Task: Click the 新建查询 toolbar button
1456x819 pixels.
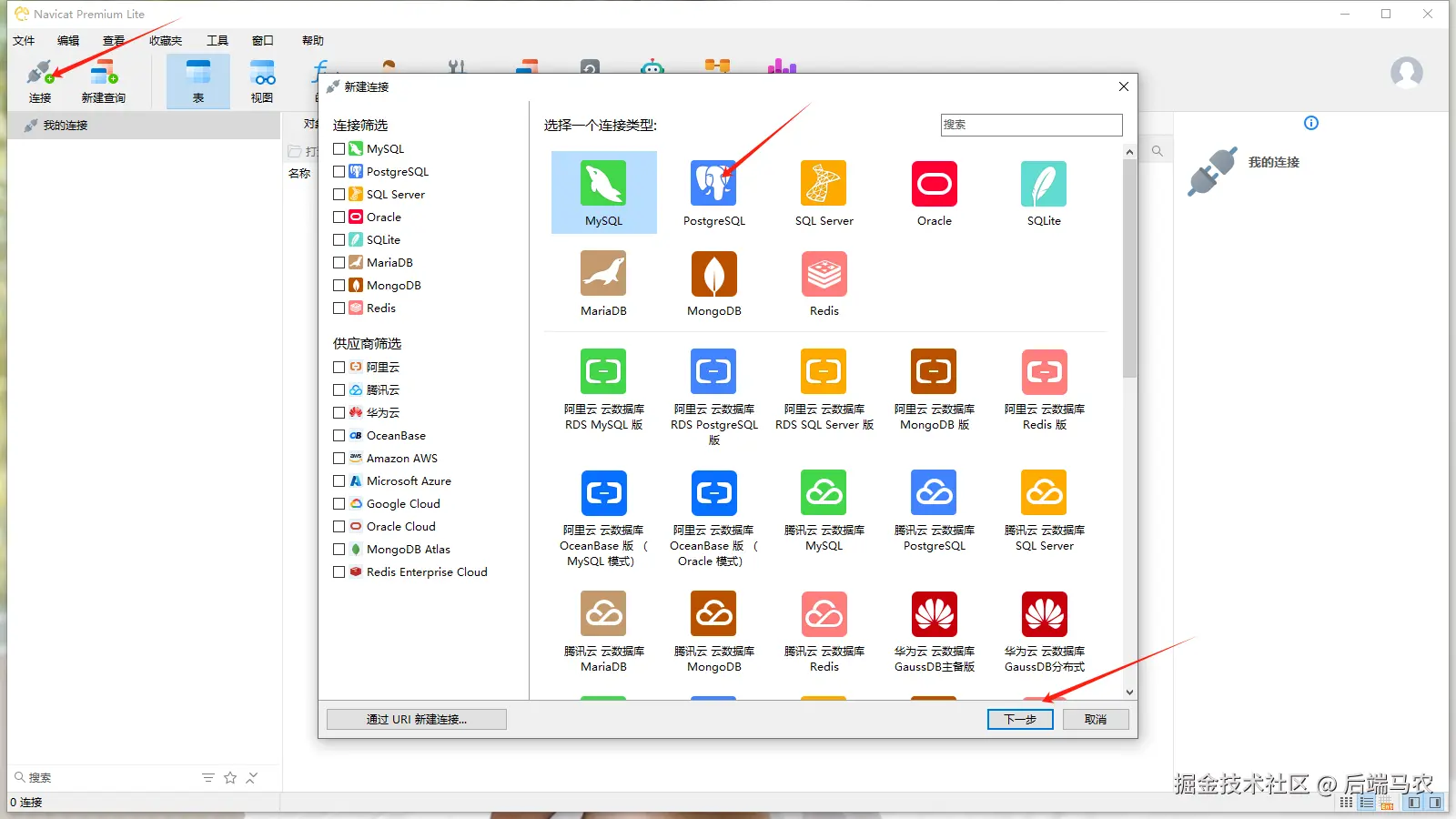Action: 104,81
